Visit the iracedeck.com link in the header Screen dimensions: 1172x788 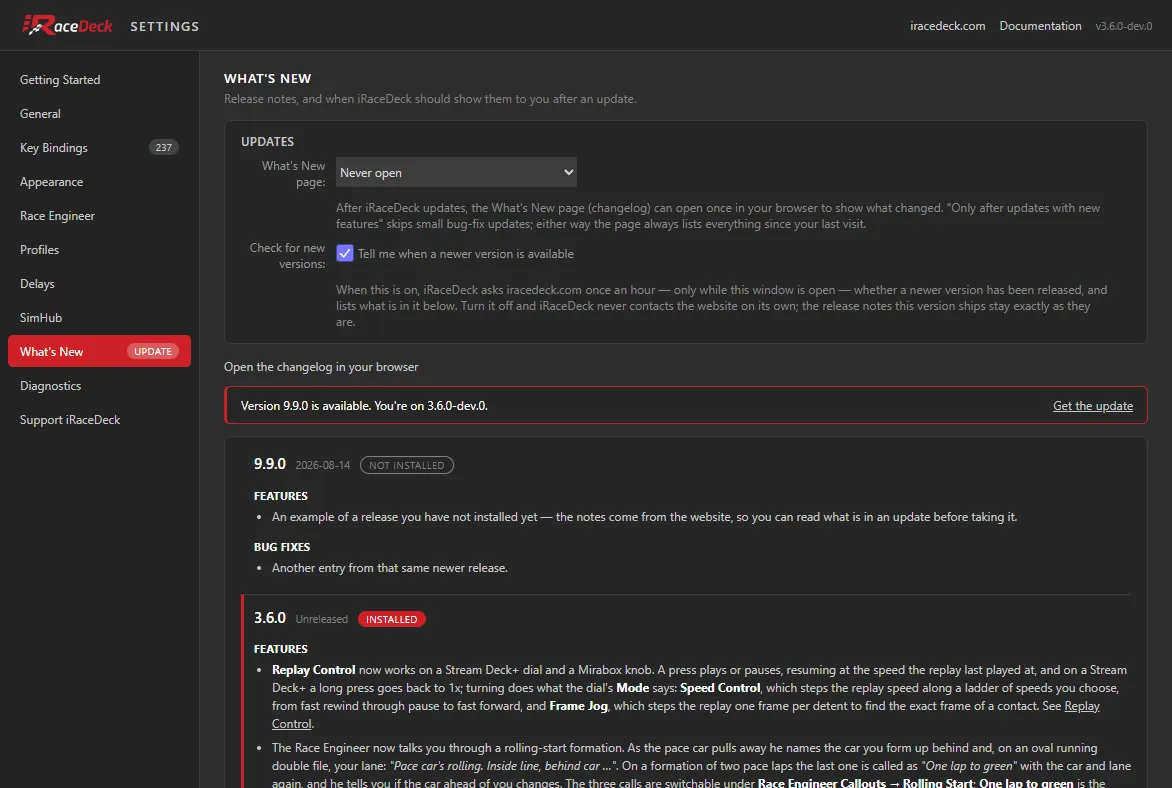[x=947, y=26]
